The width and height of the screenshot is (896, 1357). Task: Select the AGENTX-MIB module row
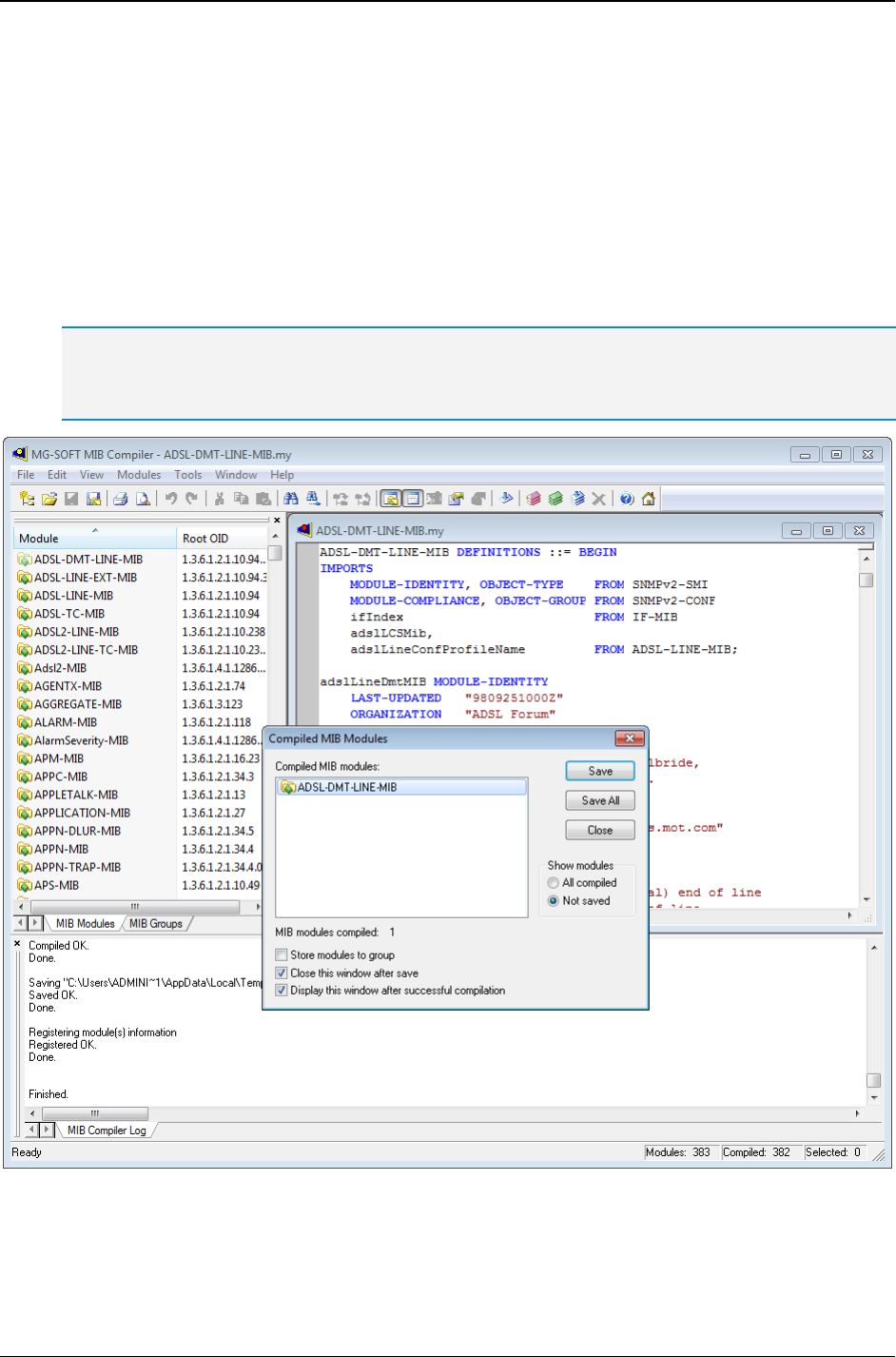pos(68,686)
